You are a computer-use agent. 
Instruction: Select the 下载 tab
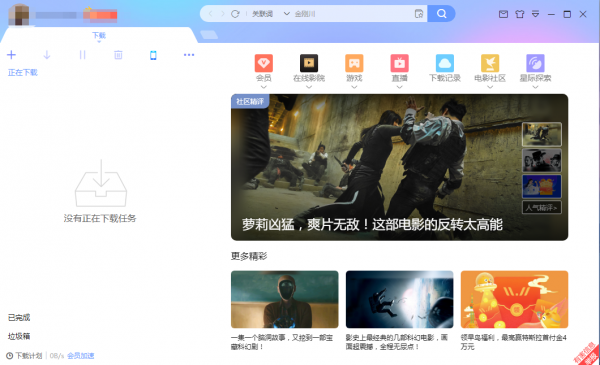99,36
